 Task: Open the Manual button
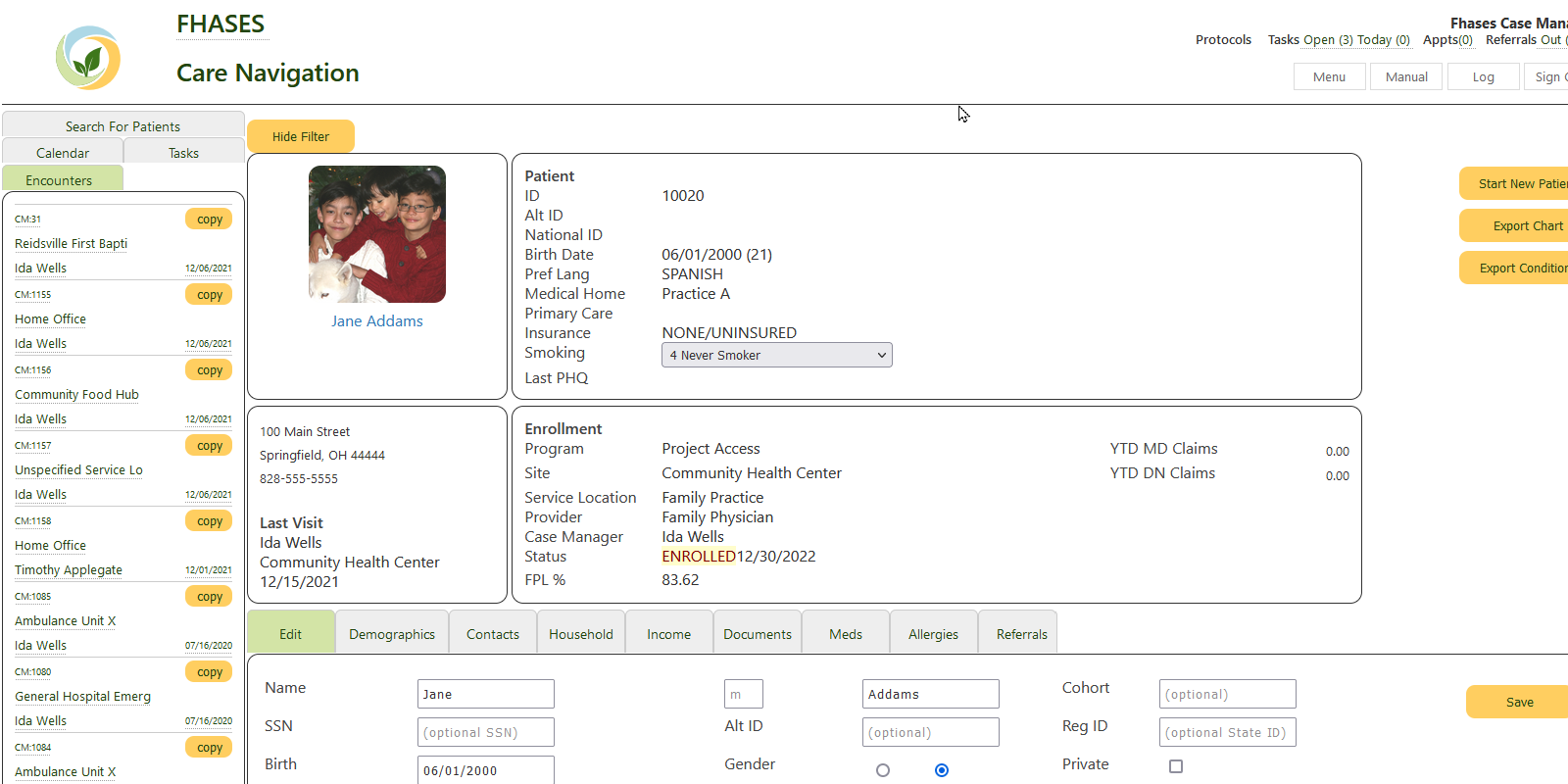1406,76
